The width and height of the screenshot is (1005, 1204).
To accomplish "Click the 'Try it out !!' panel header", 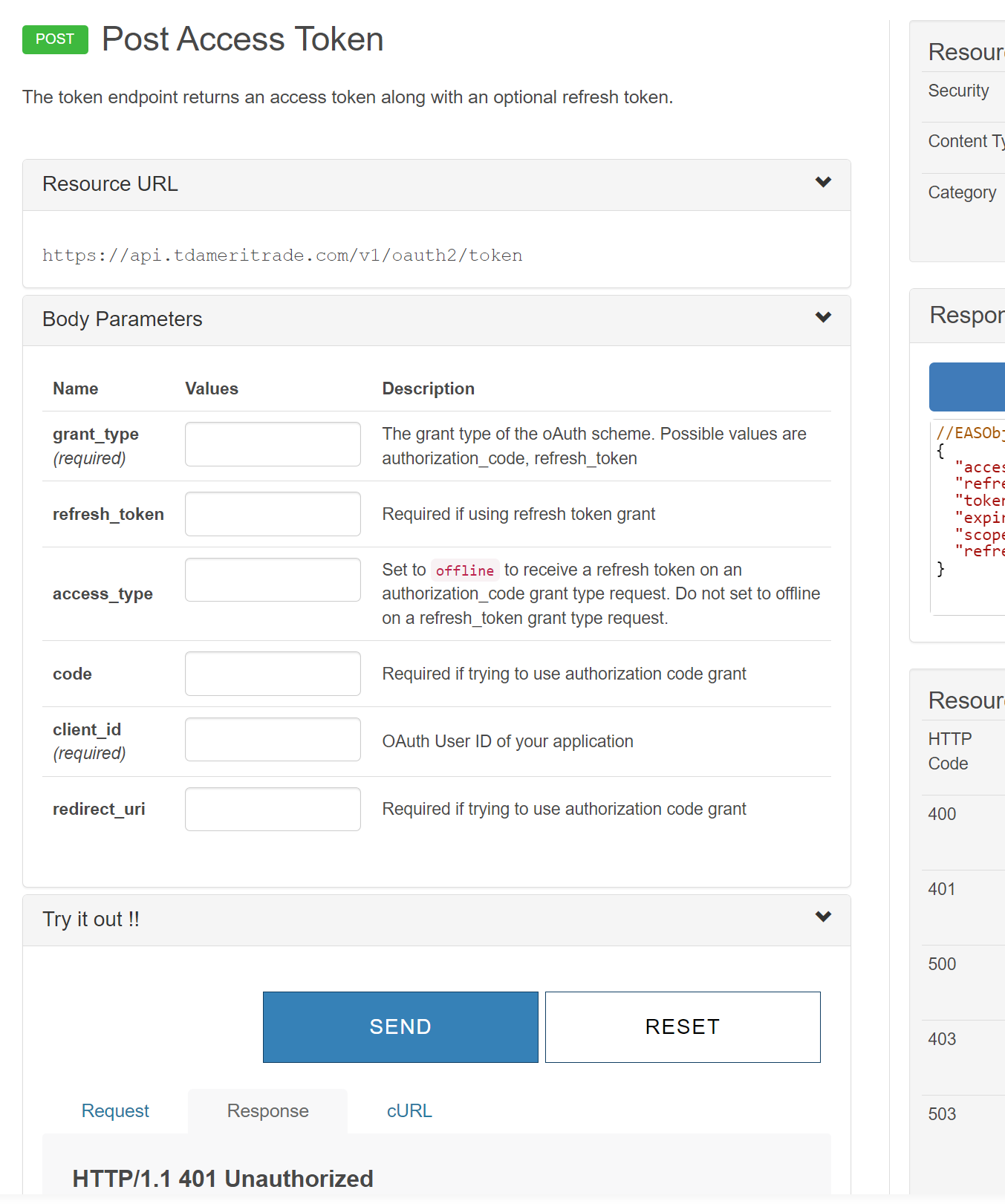I will pyautogui.click(x=437, y=920).
